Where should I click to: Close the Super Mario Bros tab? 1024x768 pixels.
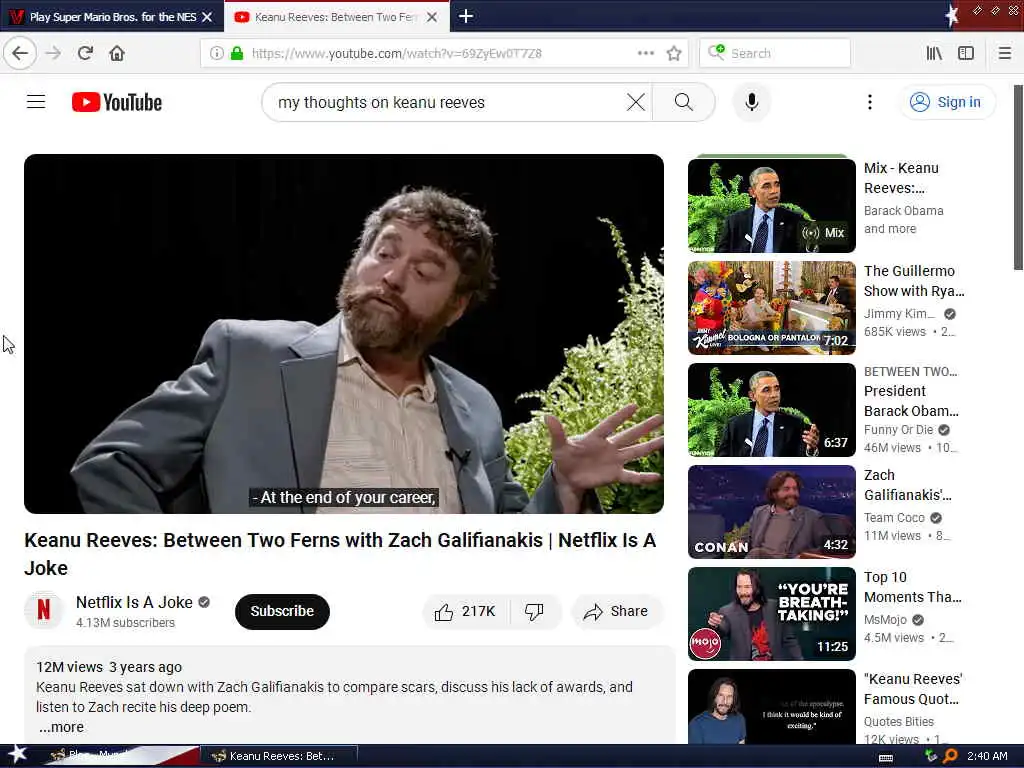click(207, 17)
